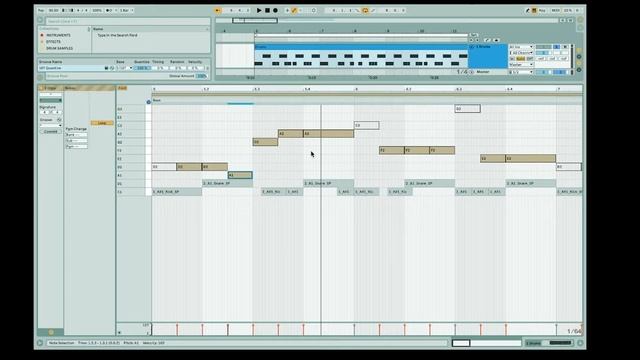Open the Master output routing dropdown
The width and height of the screenshot is (640, 360).
point(521,64)
